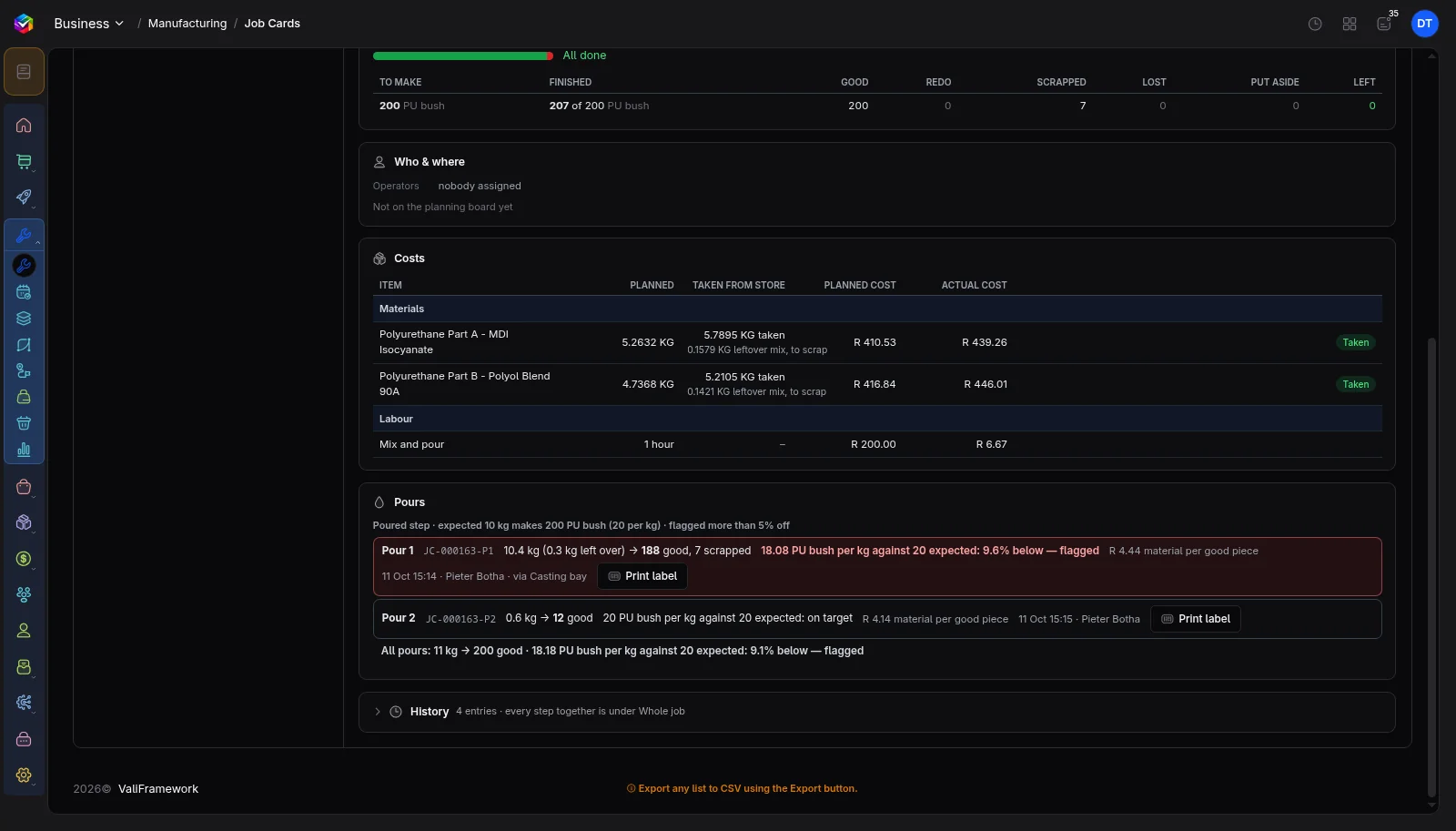
Task: Click the 'R 446.01' actual cost value
Action: 986,385
